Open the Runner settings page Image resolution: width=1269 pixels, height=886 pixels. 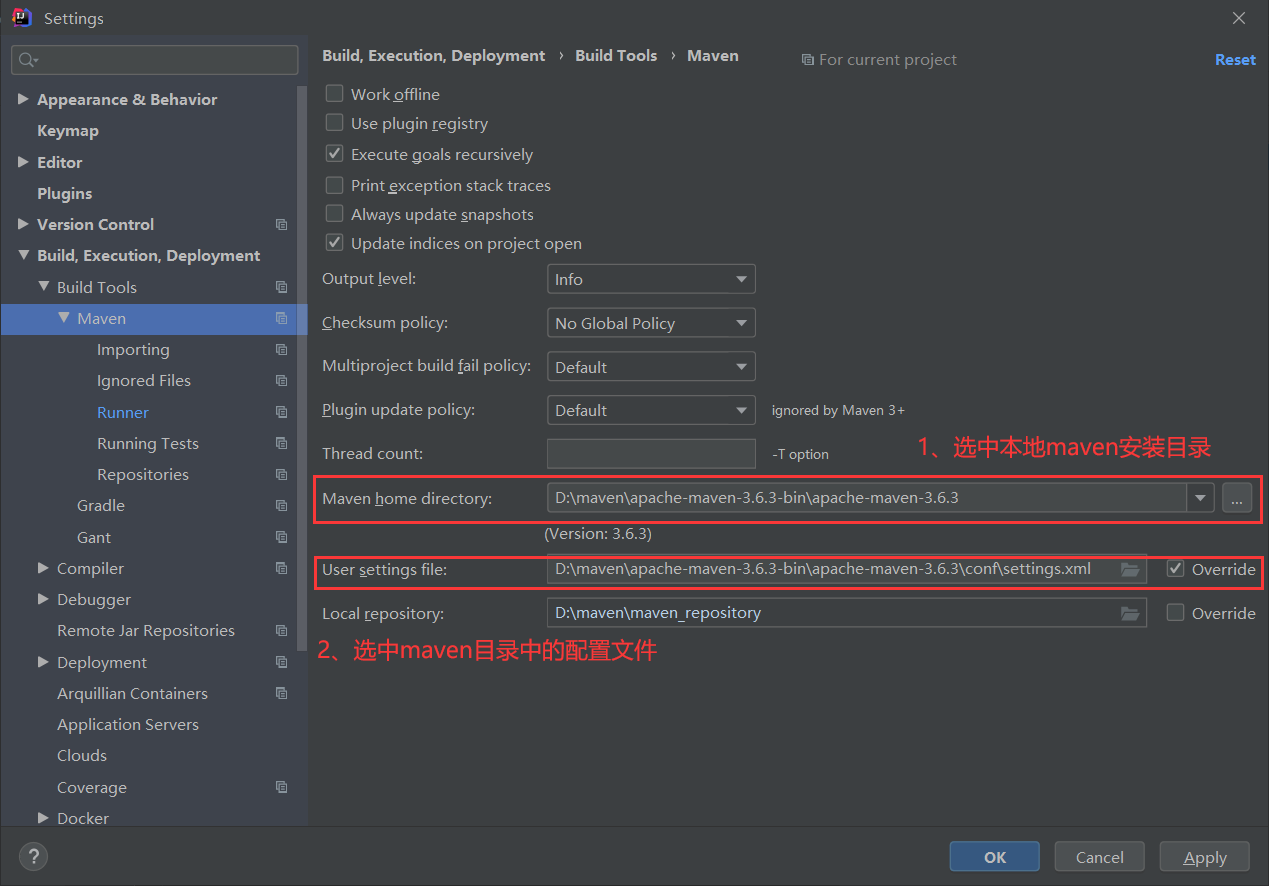(123, 412)
